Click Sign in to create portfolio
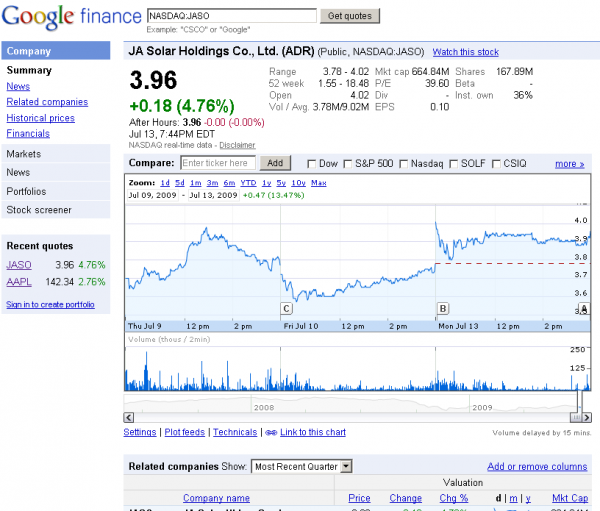 pyautogui.click(x=50, y=305)
